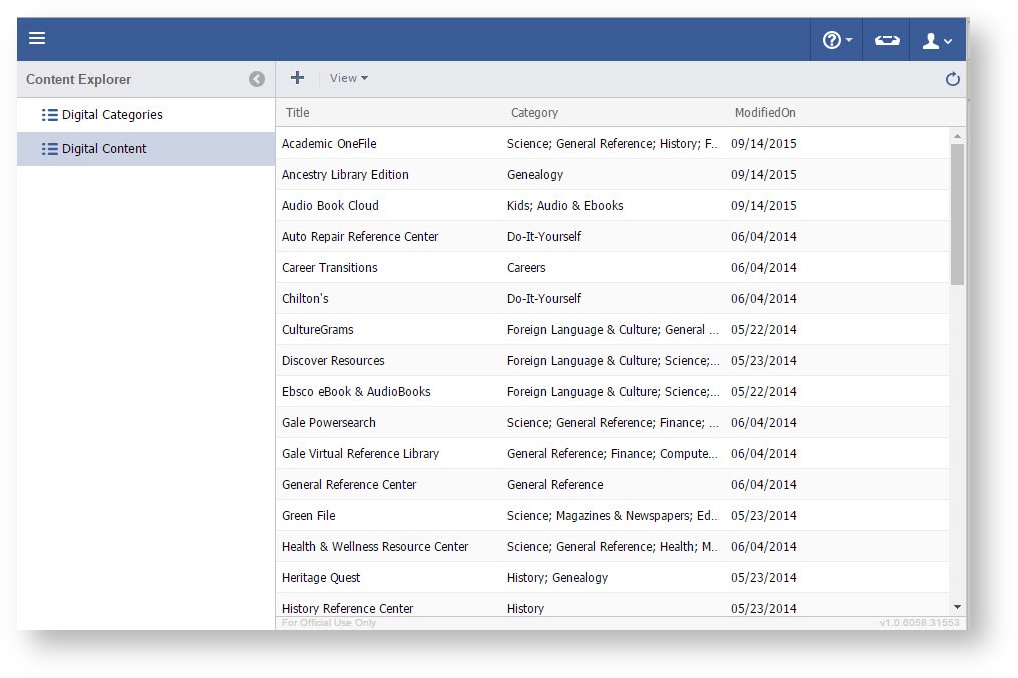Click the link icon in header
The height and width of the screenshot is (678, 1018).
tap(886, 40)
